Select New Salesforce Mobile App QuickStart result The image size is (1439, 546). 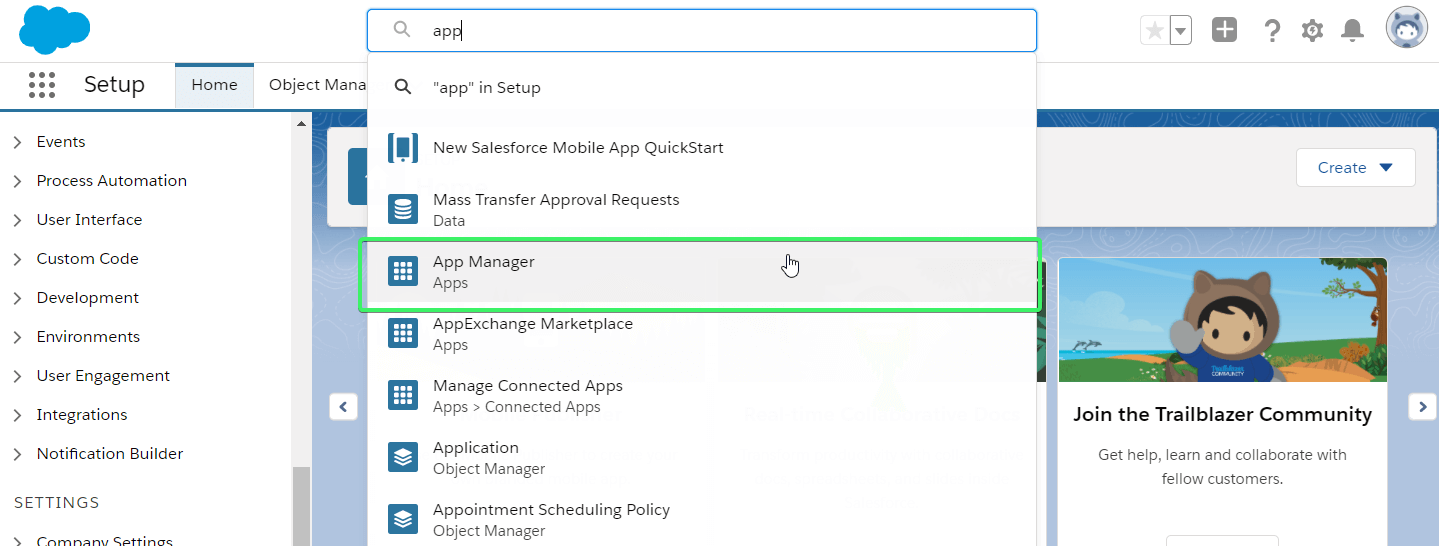point(702,148)
